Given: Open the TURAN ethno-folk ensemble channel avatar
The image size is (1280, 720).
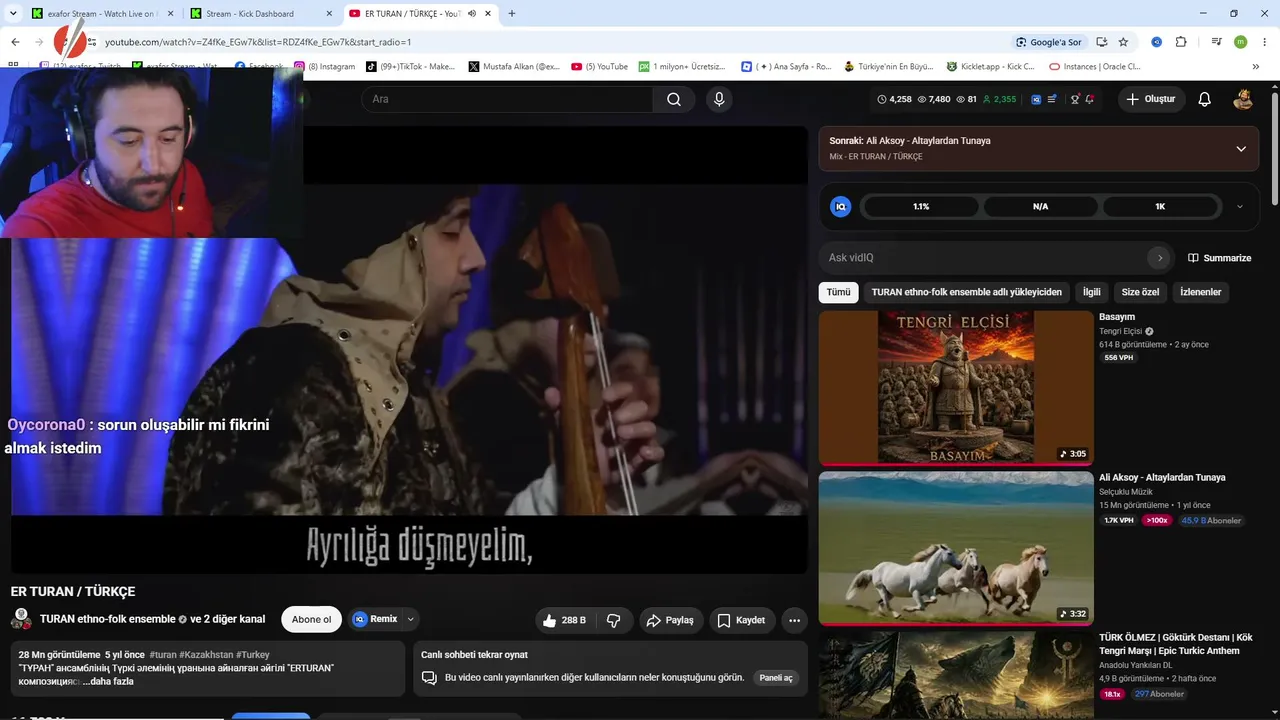Looking at the screenshot, I should (21, 619).
